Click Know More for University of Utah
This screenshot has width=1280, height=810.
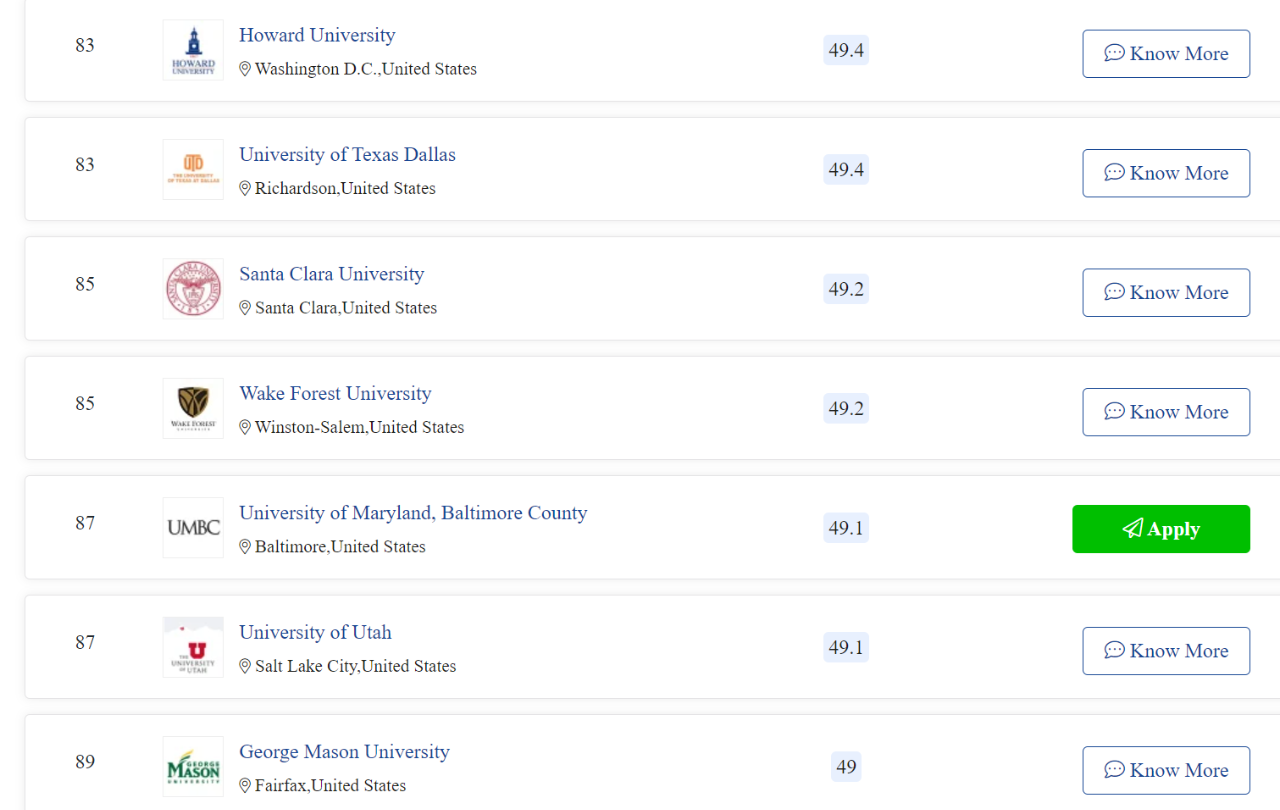pos(1166,651)
